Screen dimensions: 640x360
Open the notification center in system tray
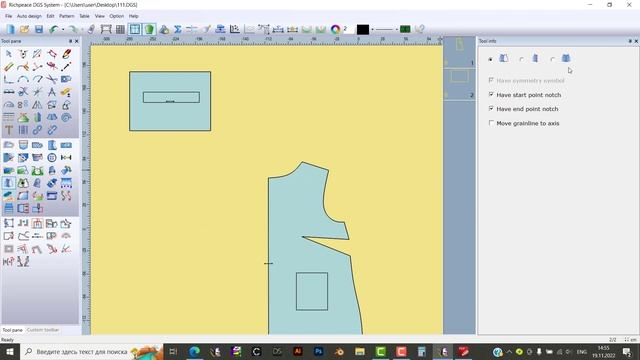point(627,351)
